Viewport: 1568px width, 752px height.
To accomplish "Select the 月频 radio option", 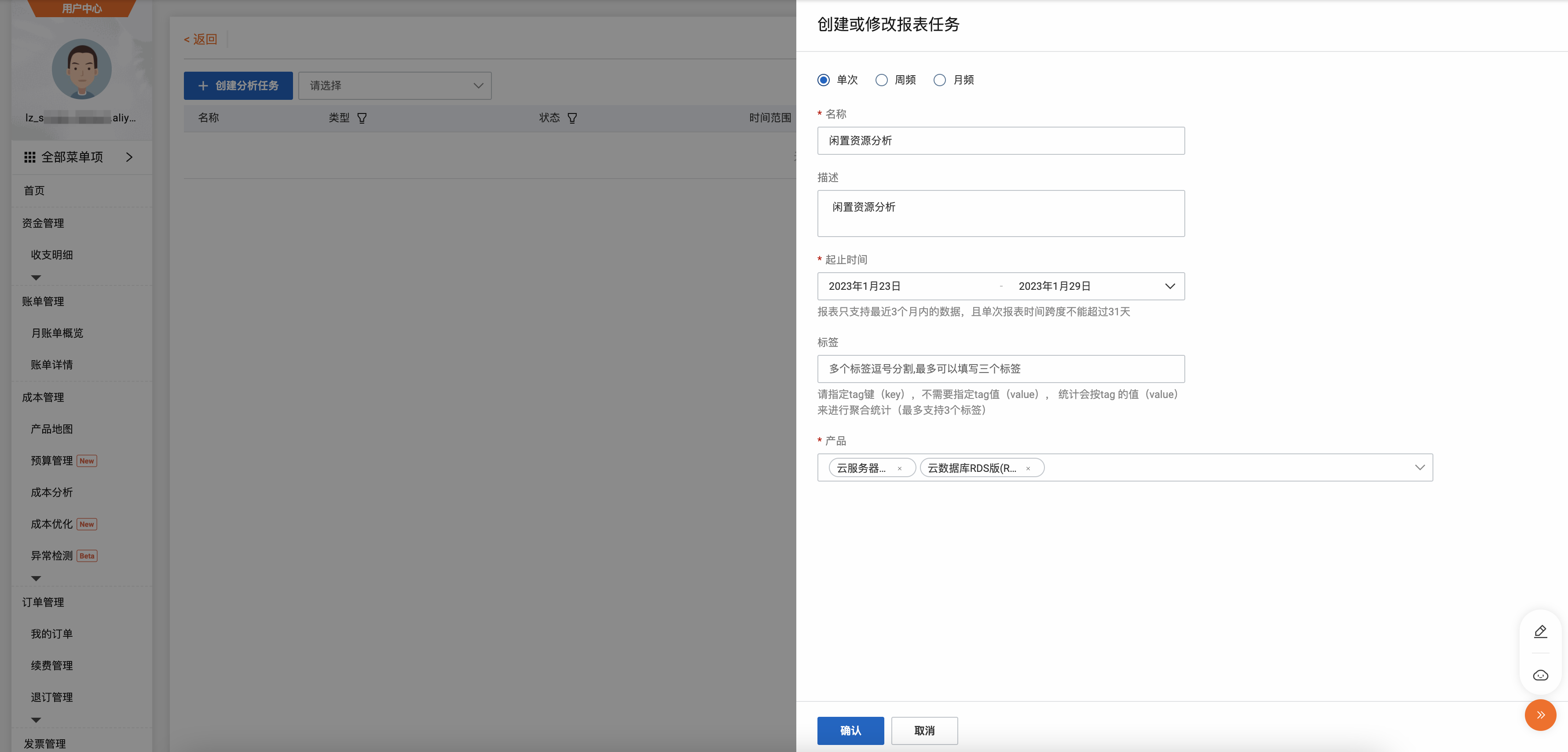I will pos(939,80).
